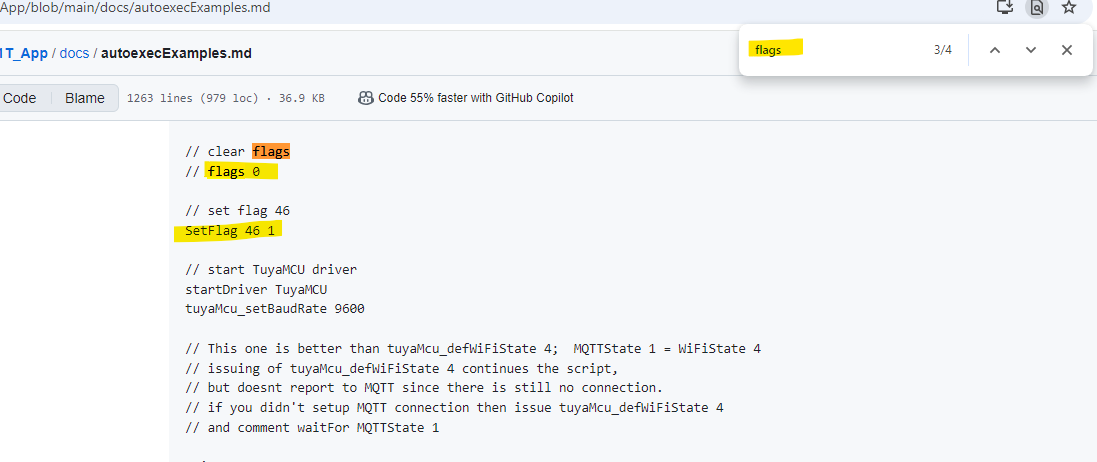Image resolution: width=1097 pixels, height=462 pixels.
Task: Switch to the Blame view tab
Action: click(85, 98)
